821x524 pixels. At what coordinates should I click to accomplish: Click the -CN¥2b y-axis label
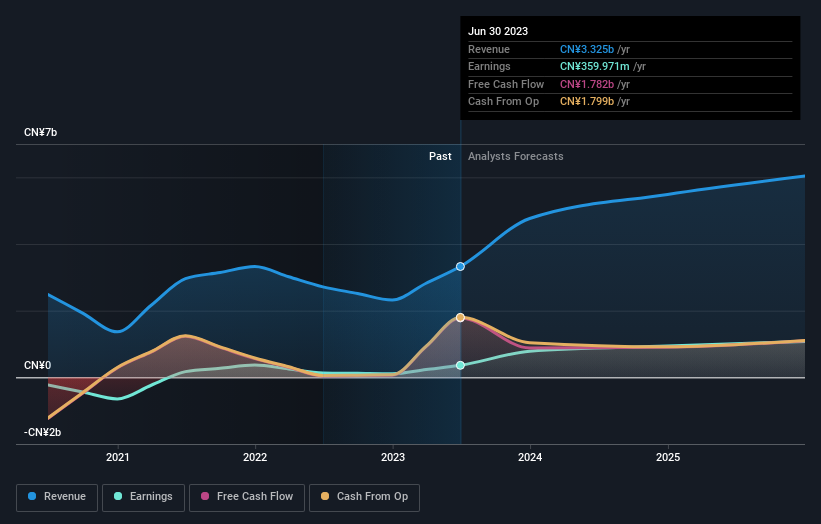[x=42, y=432]
